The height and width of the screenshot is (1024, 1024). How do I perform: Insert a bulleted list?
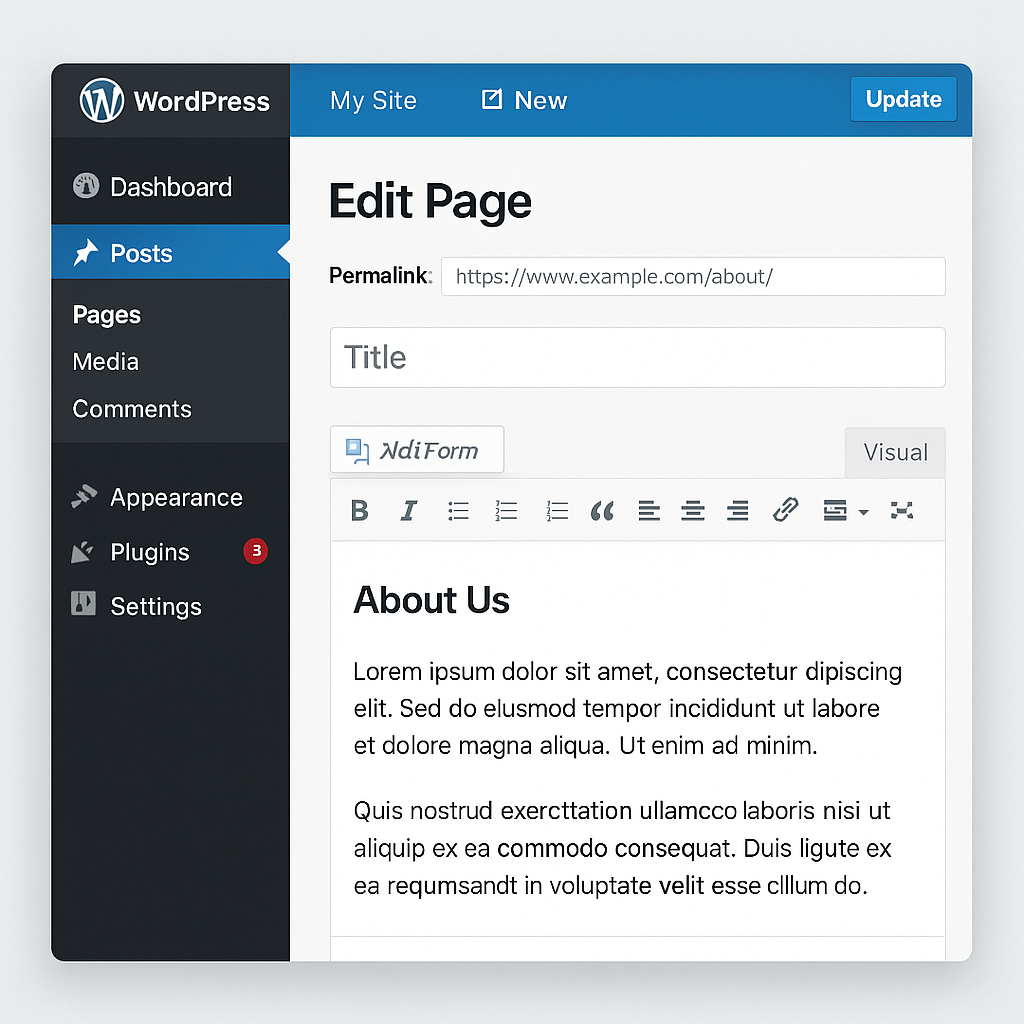pyautogui.click(x=458, y=510)
